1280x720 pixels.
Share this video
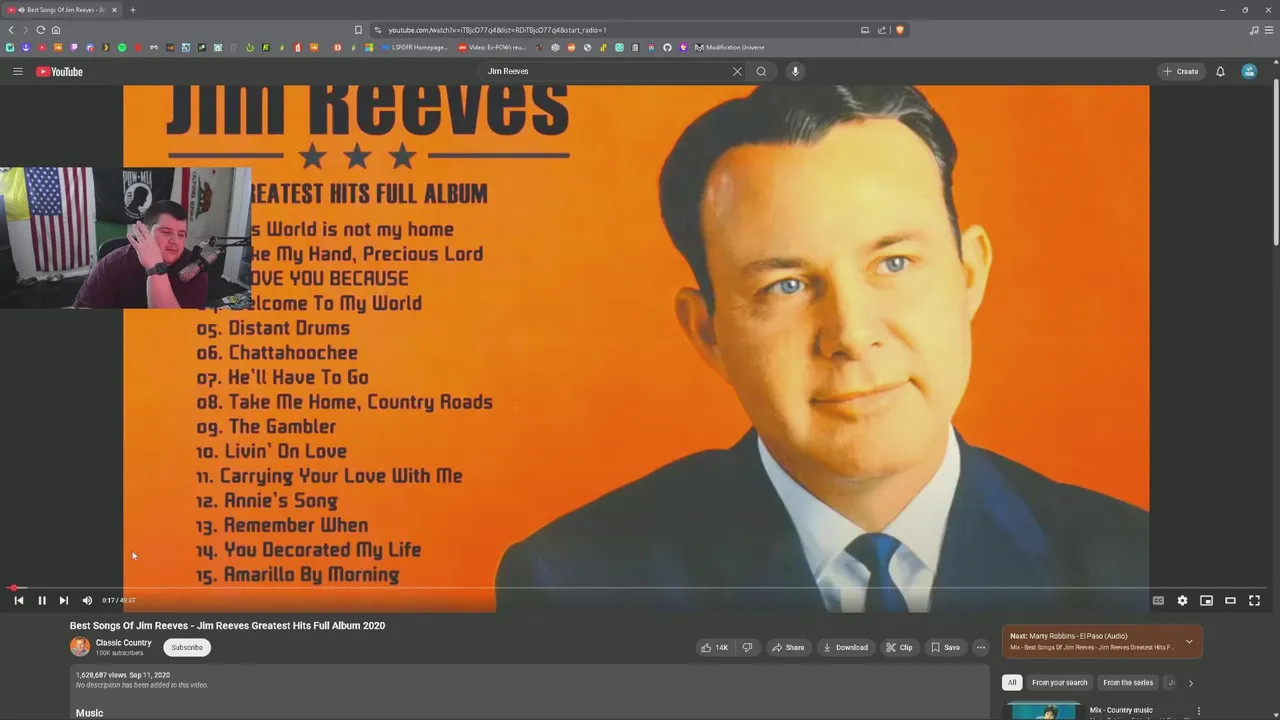(x=788, y=647)
